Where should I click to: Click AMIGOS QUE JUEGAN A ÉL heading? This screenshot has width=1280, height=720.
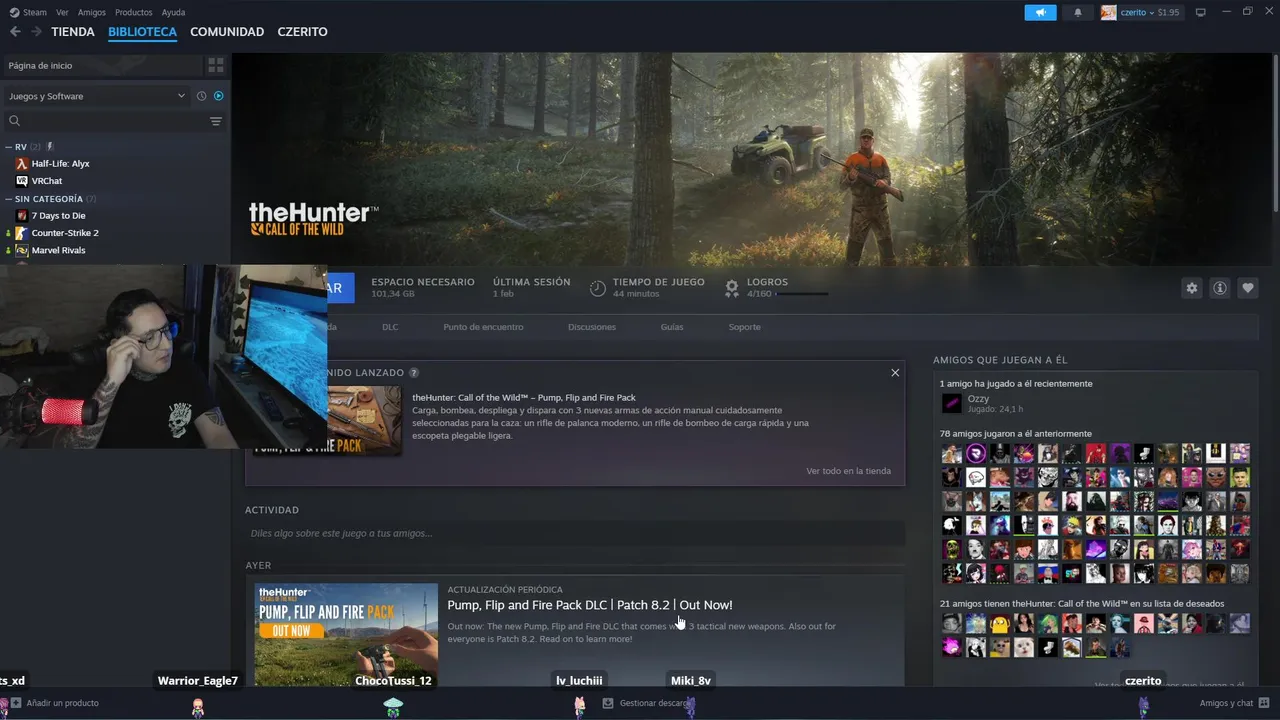coord(1000,360)
